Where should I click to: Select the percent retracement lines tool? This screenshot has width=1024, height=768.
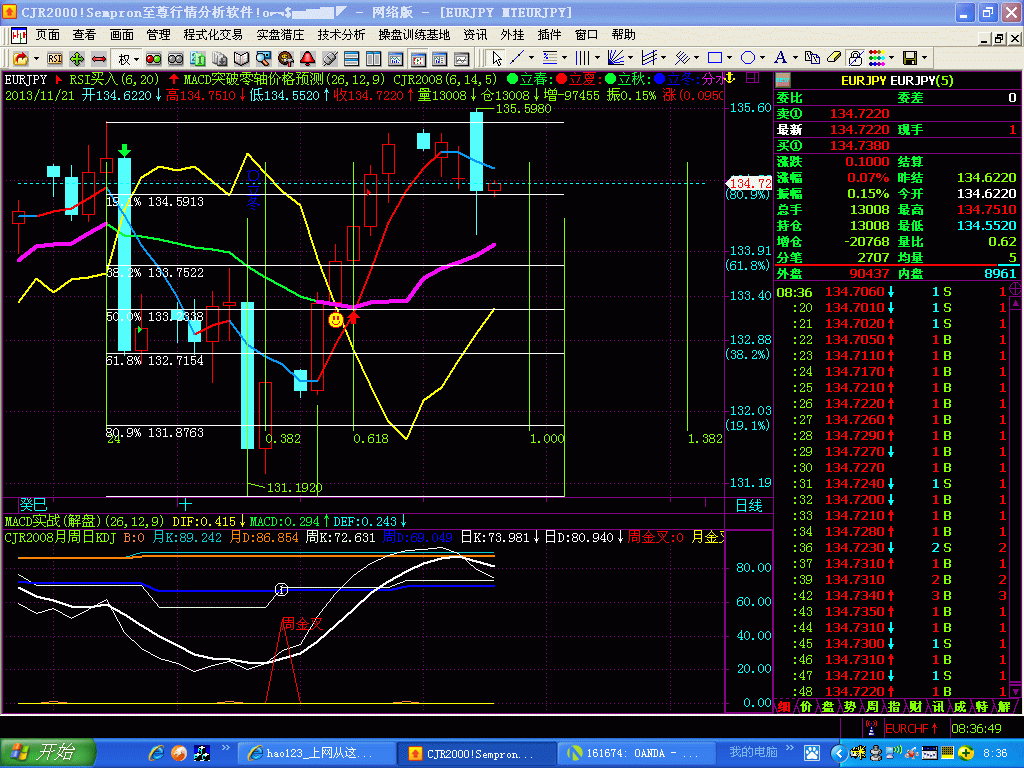click(550, 59)
